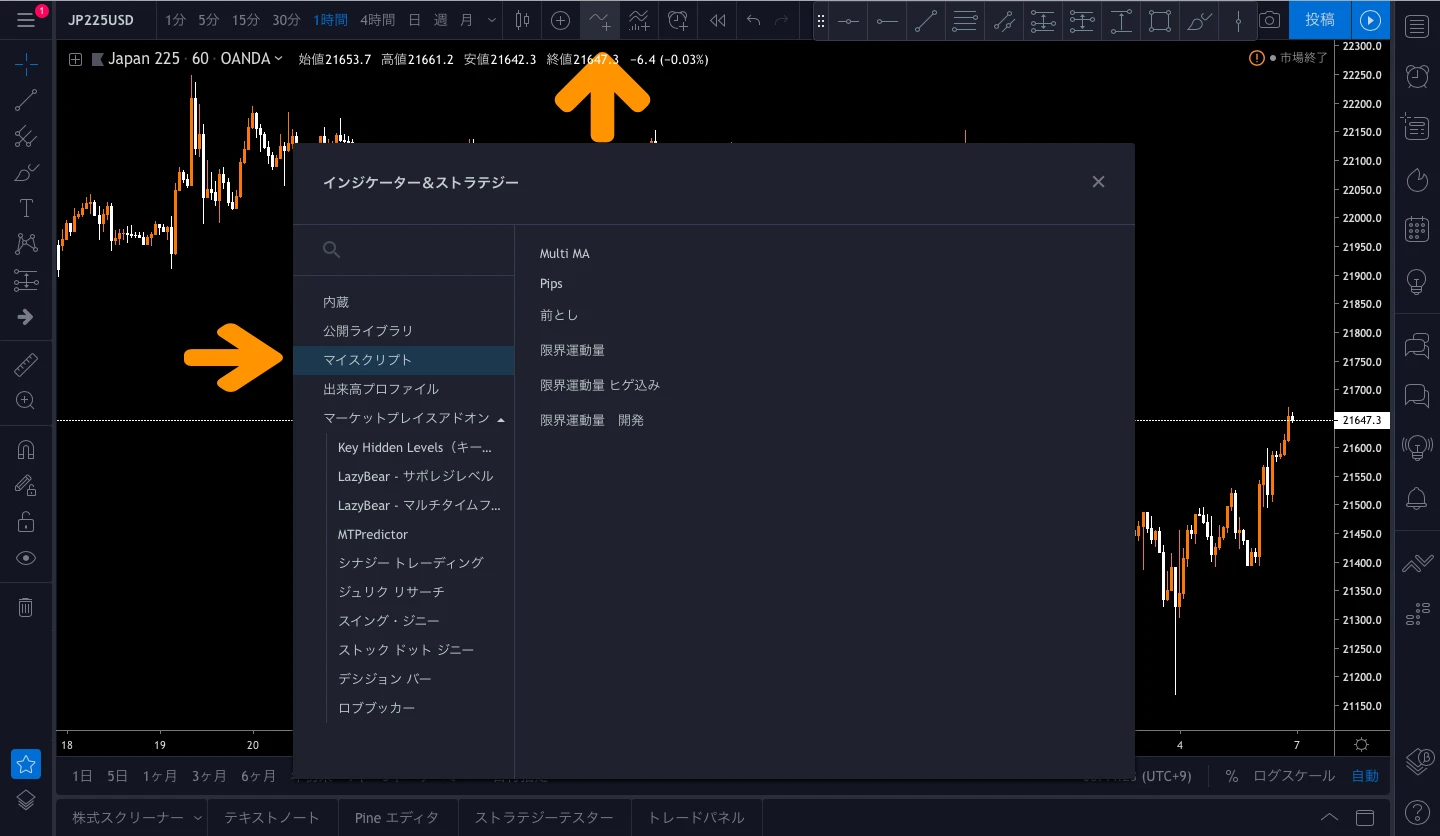
Task: Activate bar replay mode
Action: [x=717, y=20]
